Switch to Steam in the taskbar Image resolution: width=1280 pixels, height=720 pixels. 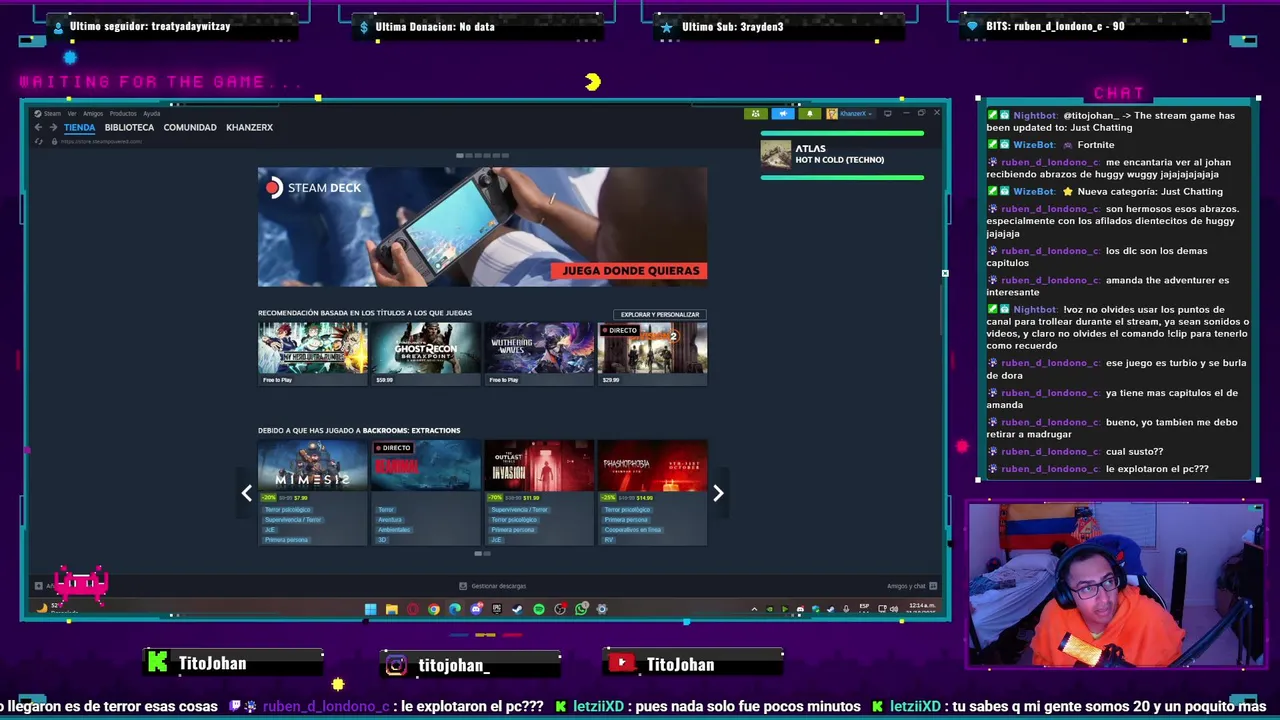click(x=517, y=609)
